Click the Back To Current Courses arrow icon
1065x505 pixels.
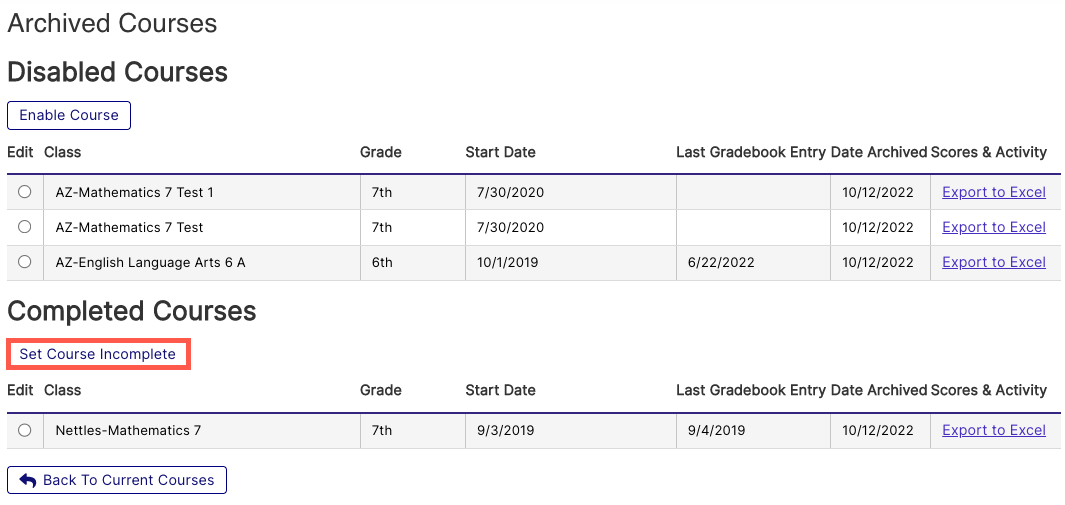coord(28,480)
